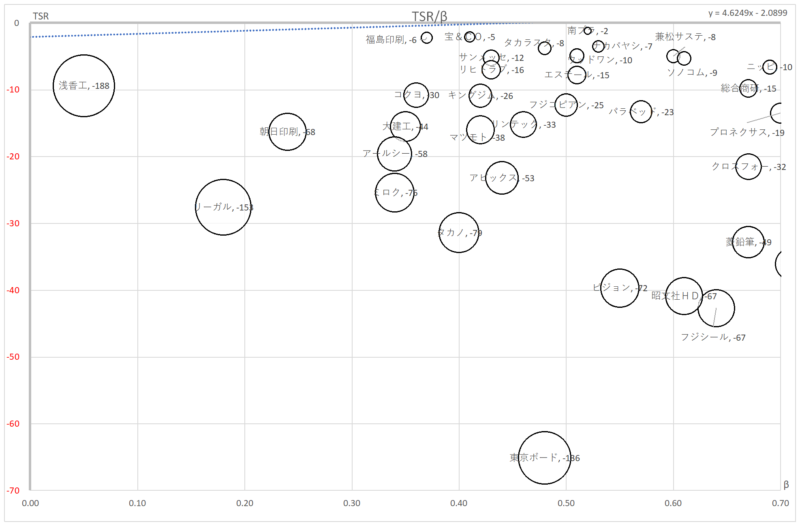Select the タカラスタ, -8 bubble
Image resolution: width=800 pixels, height=526 pixels.
544,48
